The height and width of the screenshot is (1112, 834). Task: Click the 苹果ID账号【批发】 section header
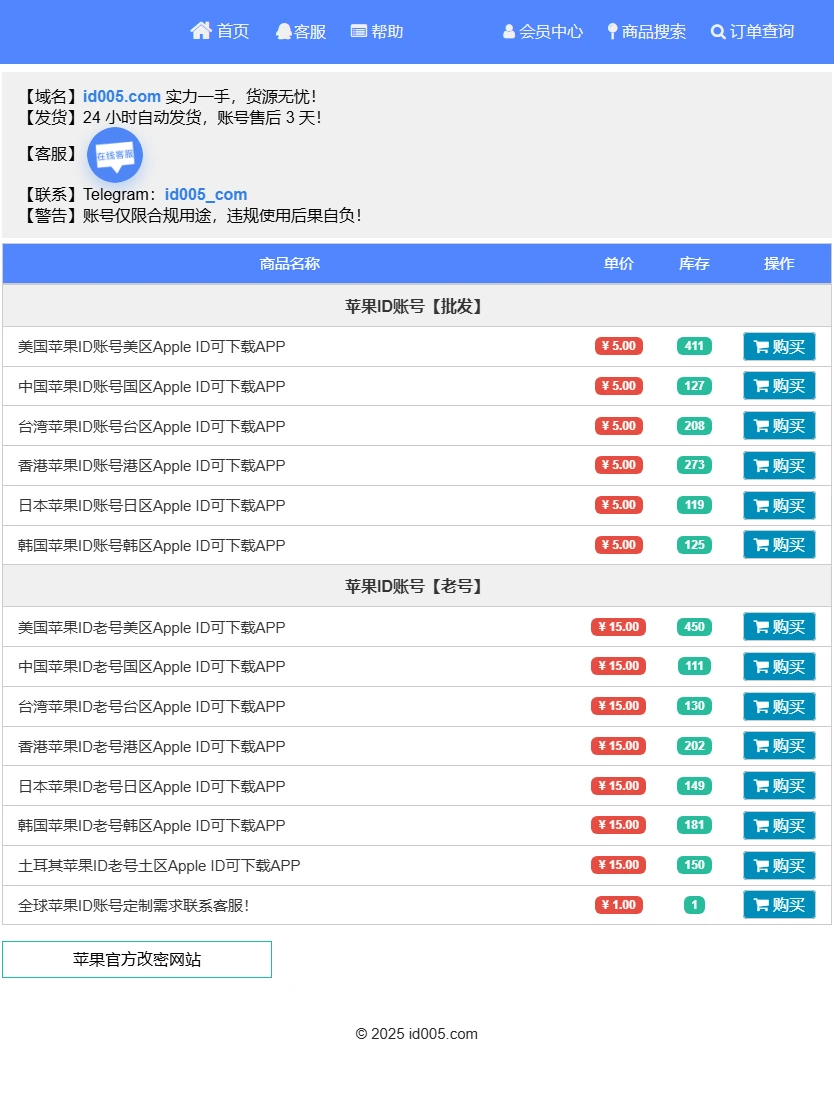coord(417,306)
